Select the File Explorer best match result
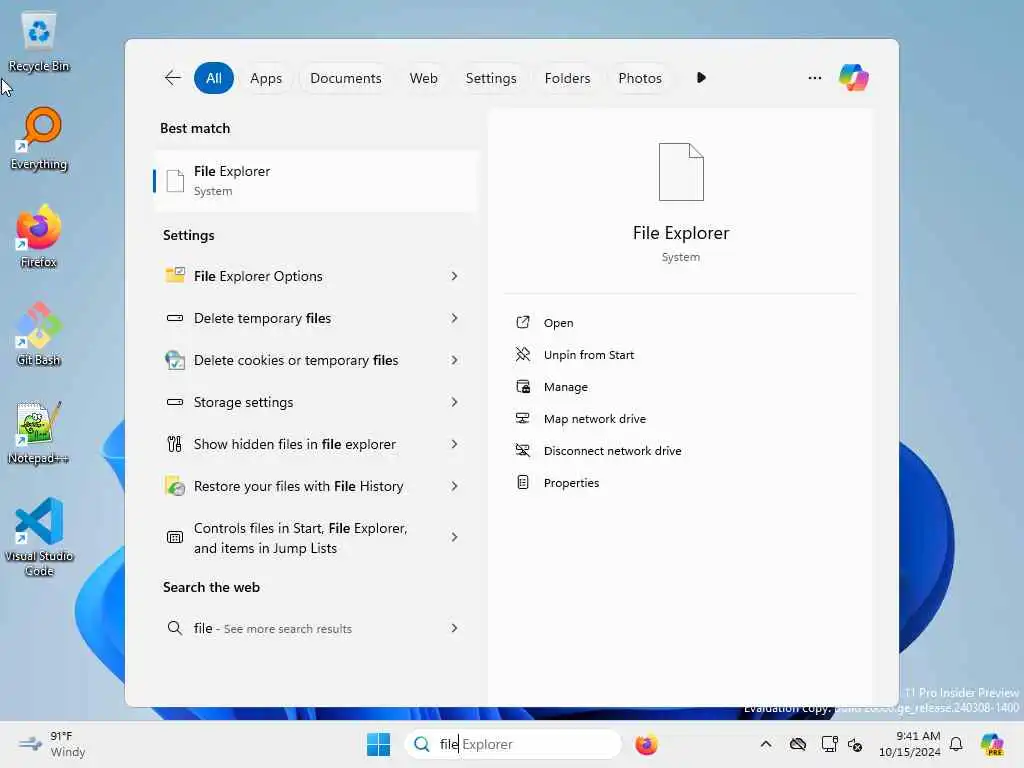 click(x=315, y=181)
